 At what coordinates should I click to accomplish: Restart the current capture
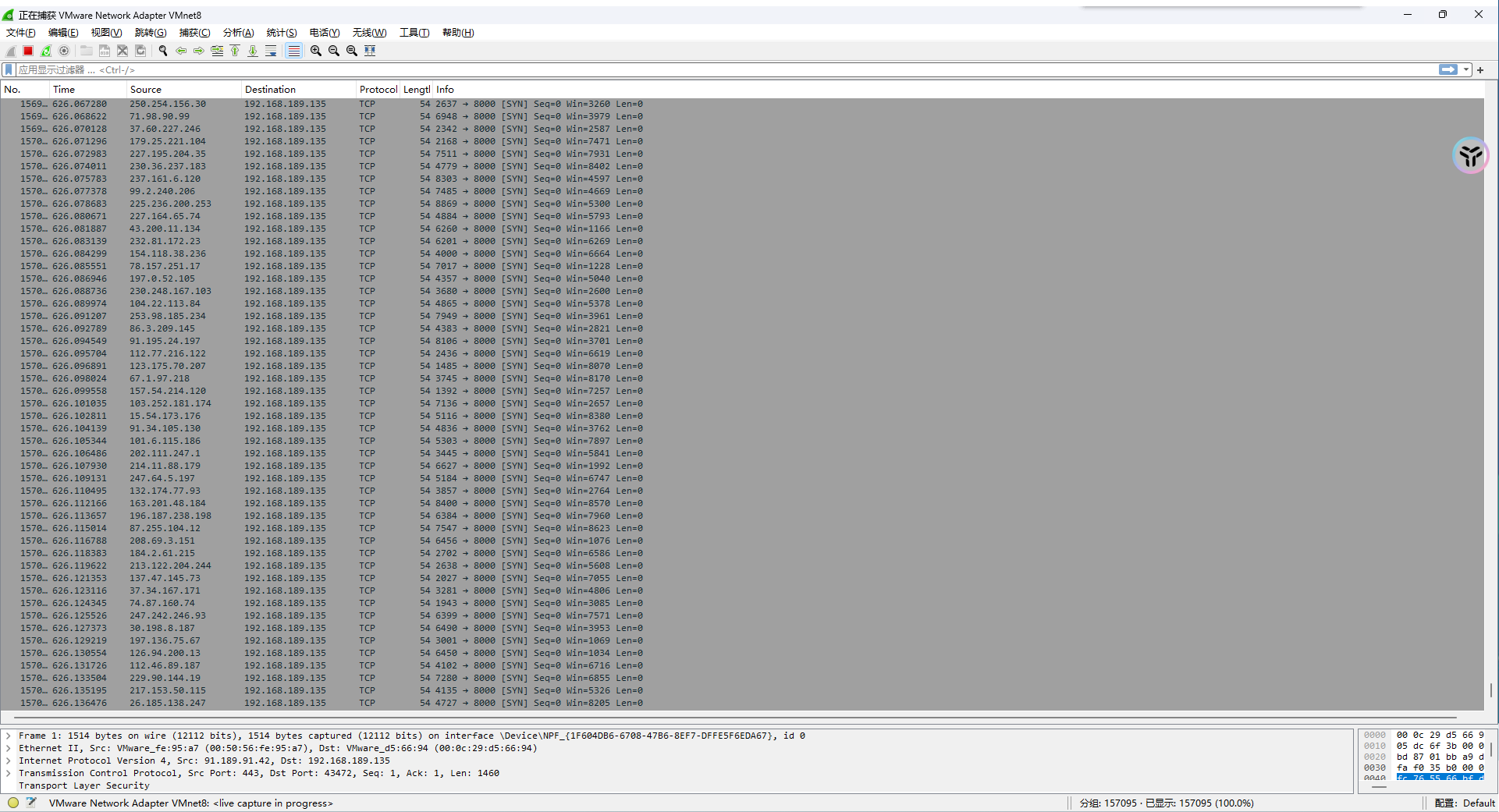coord(46,51)
